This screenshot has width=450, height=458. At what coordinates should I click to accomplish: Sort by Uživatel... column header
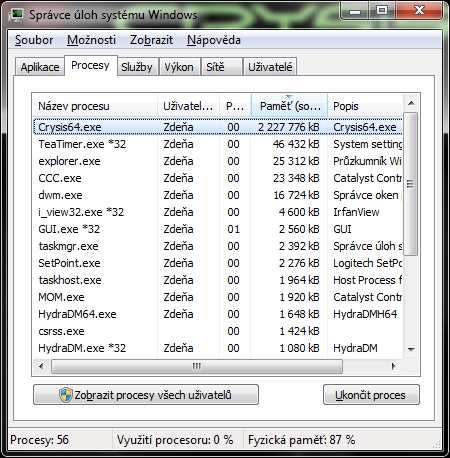[x=188, y=106]
